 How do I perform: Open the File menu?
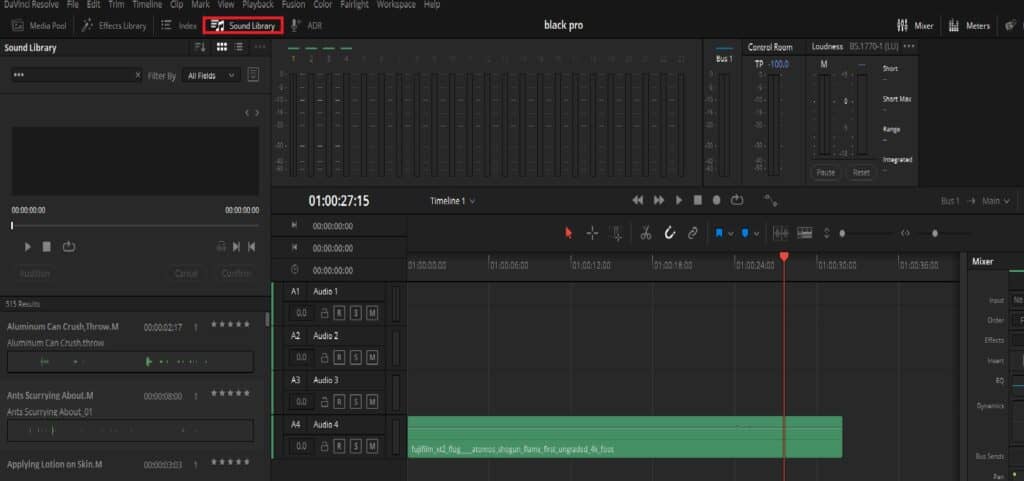pyautogui.click(x=72, y=5)
